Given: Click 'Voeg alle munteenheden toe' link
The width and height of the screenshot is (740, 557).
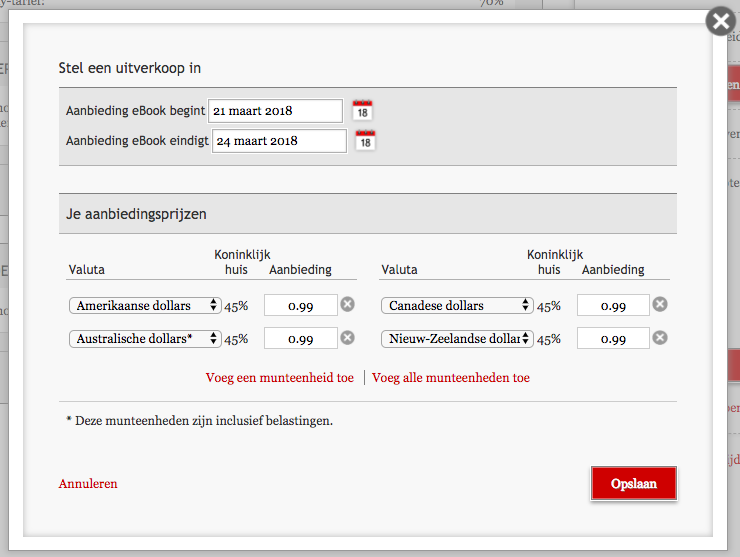Looking at the screenshot, I should [451, 378].
